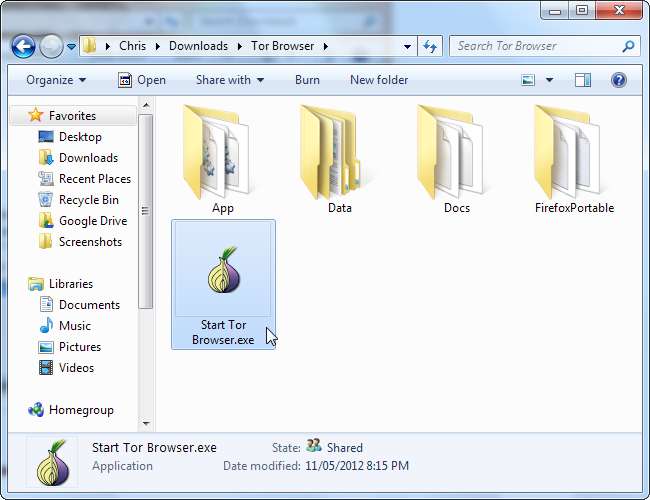The height and width of the screenshot is (500, 650).
Task: Expand the arrow after Chris breadcrumb
Action: [158, 46]
